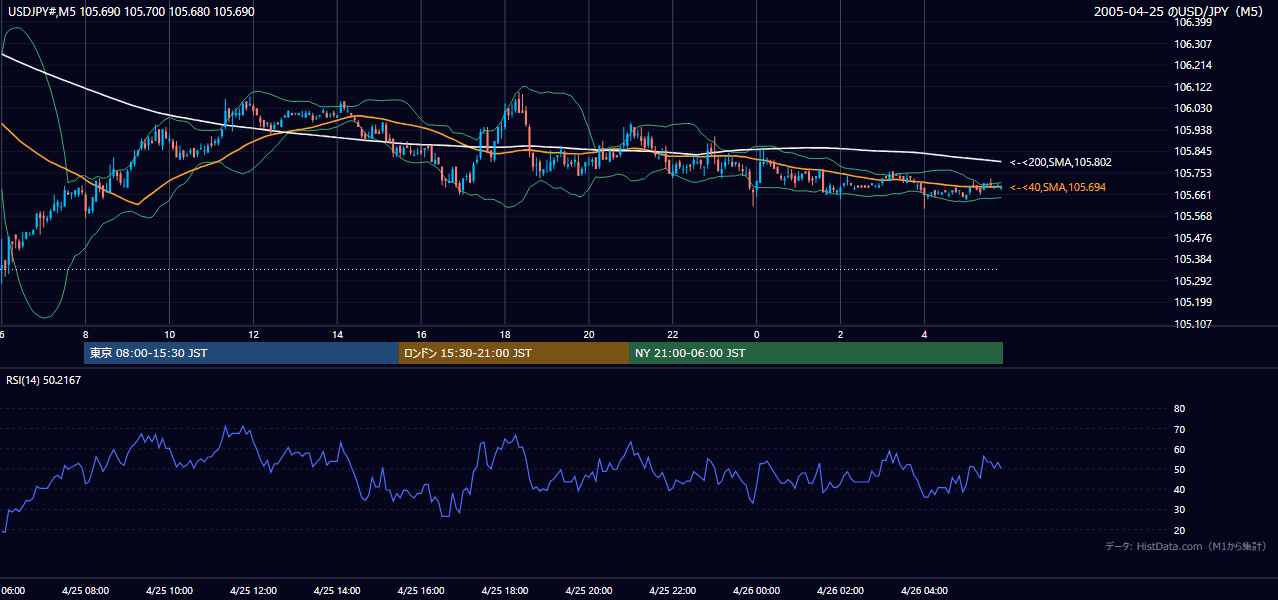The width and height of the screenshot is (1278, 600).
Task: Click hour marker 0 under the price chart
Action: (x=757, y=334)
